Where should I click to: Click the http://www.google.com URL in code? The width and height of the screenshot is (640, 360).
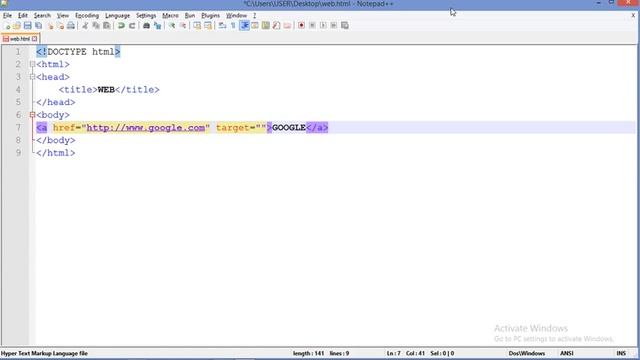click(x=146, y=128)
